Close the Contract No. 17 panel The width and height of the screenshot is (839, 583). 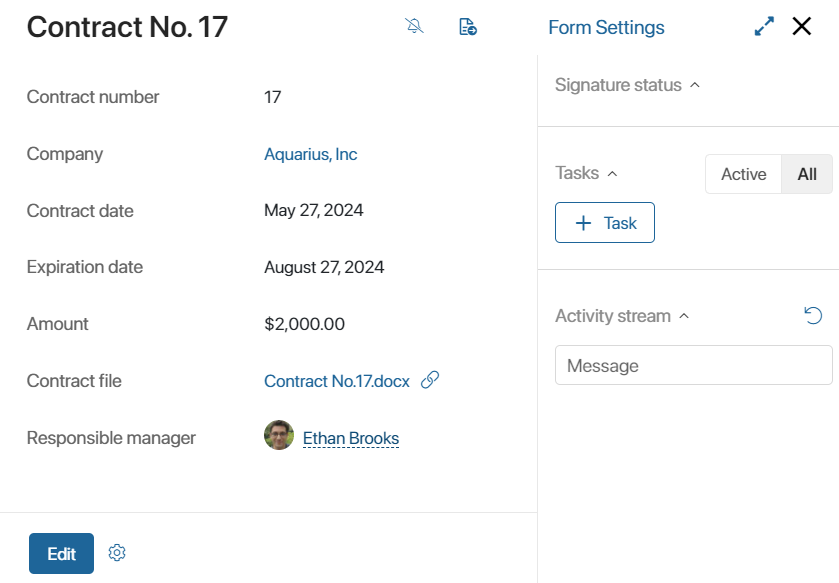(802, 26)
